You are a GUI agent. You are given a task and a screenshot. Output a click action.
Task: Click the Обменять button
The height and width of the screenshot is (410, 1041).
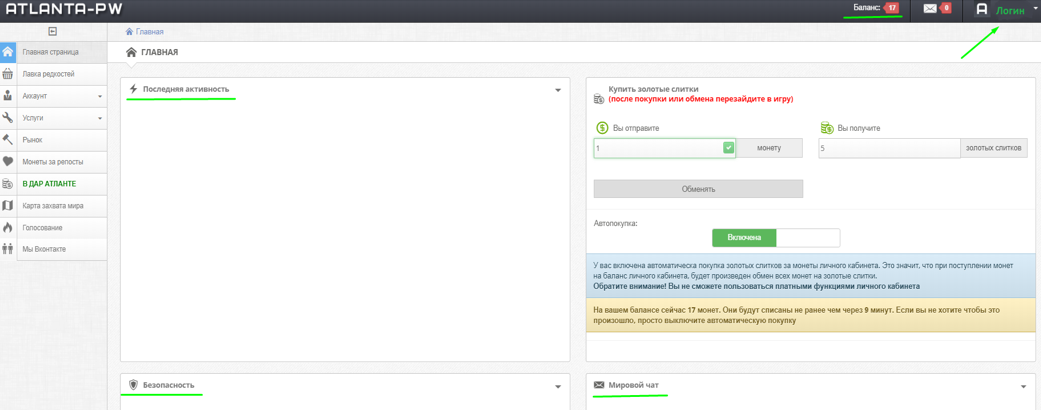pyautogui.click(x=698, y=189)
